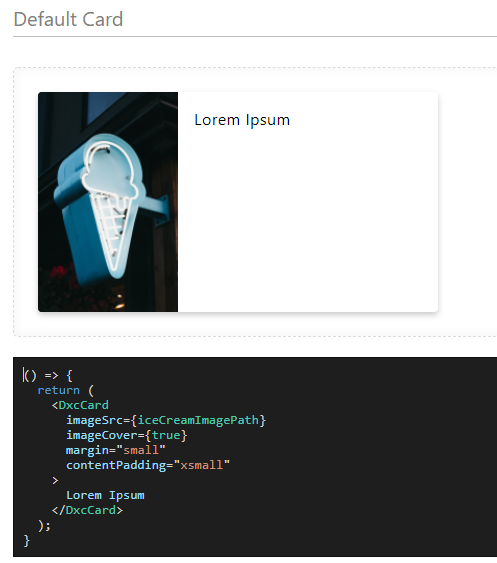This screenshot has width=497, height=563.
Task: Click the dashed preview area beside the card
Action: [467, 202]
